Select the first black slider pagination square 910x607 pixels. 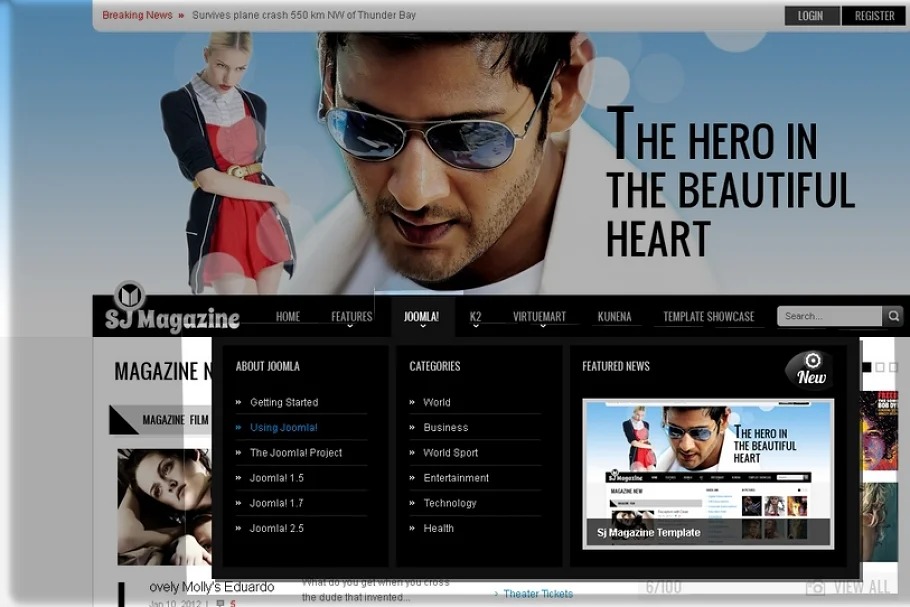point(866,367)
